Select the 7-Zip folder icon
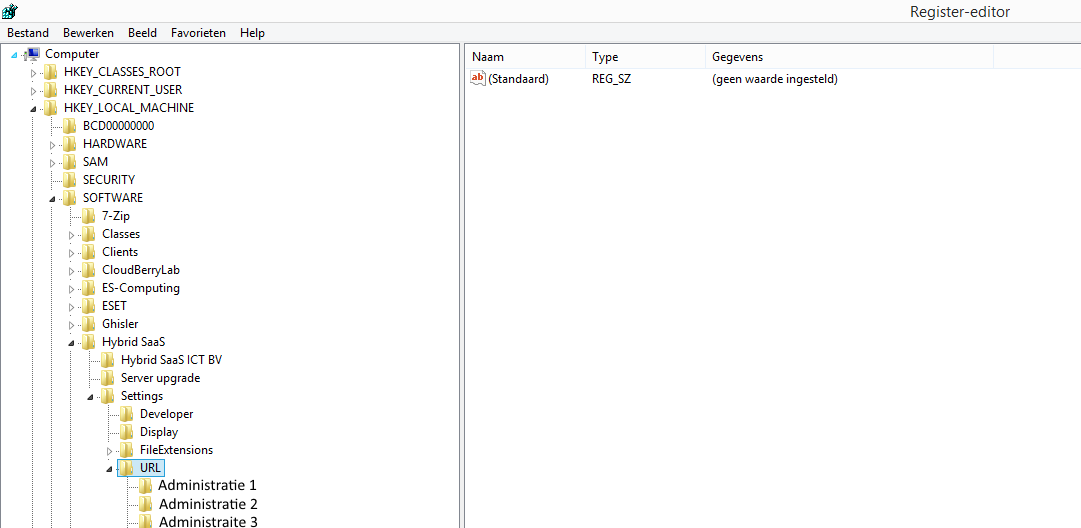 coord(89,216)
